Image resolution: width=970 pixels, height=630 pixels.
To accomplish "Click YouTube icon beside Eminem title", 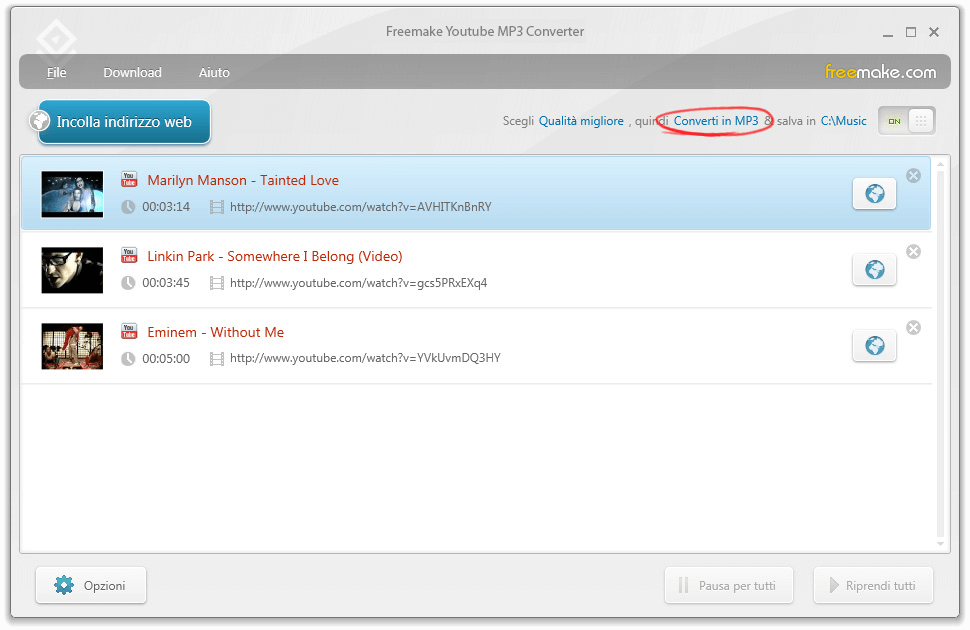I will (129, 331).
